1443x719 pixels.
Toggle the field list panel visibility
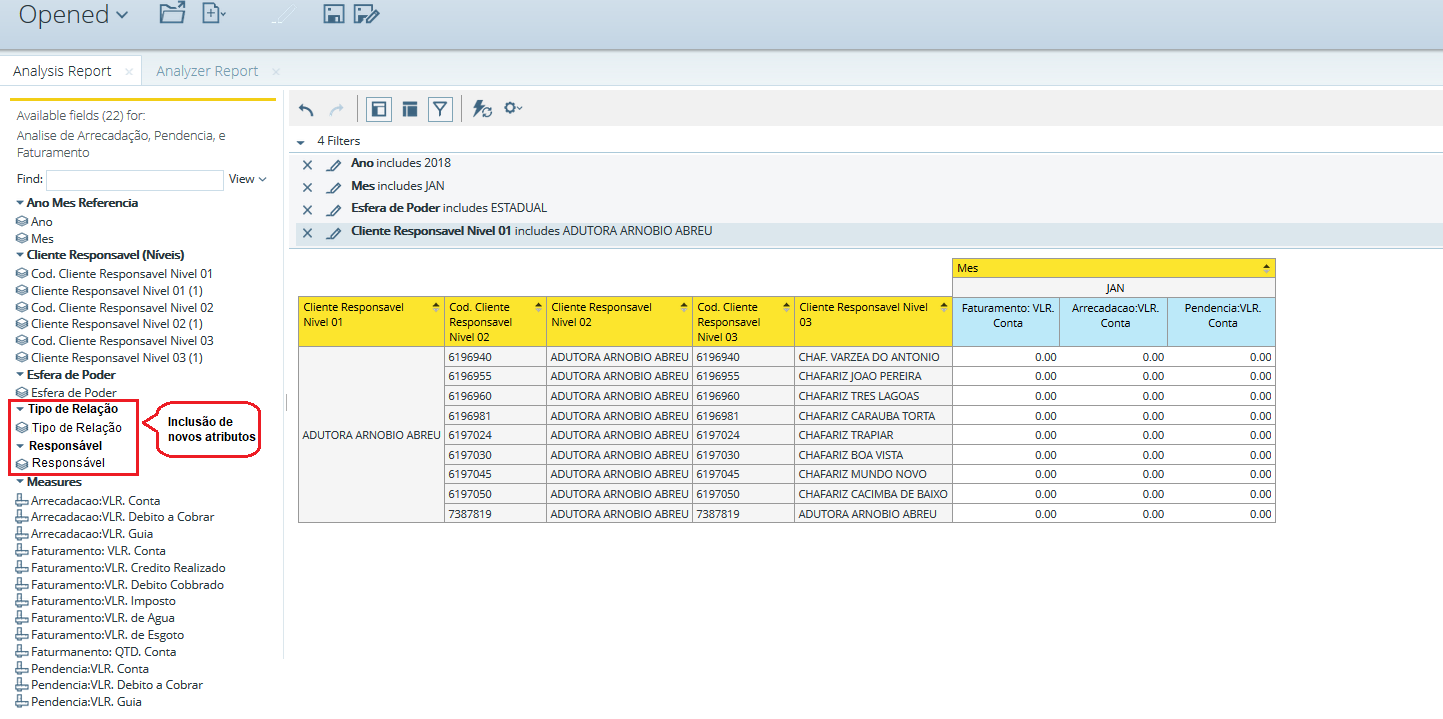tap(378, 109)
